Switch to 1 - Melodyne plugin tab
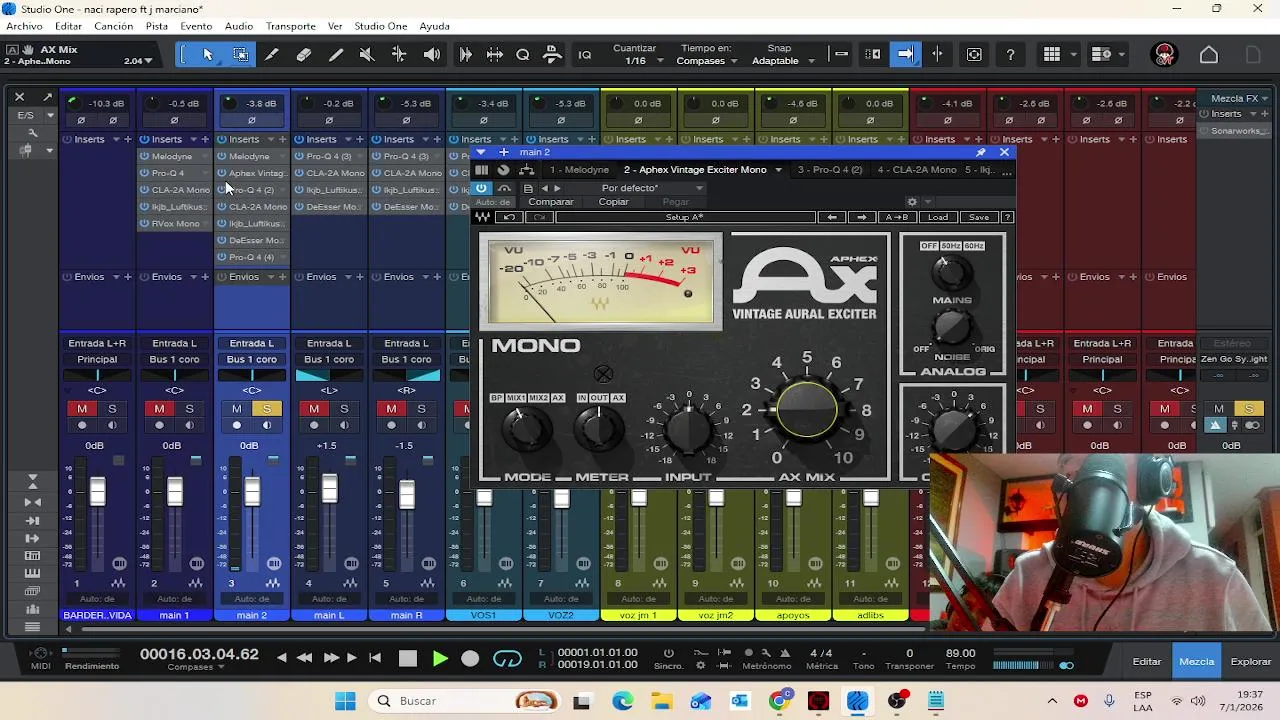 click(579, 170)
